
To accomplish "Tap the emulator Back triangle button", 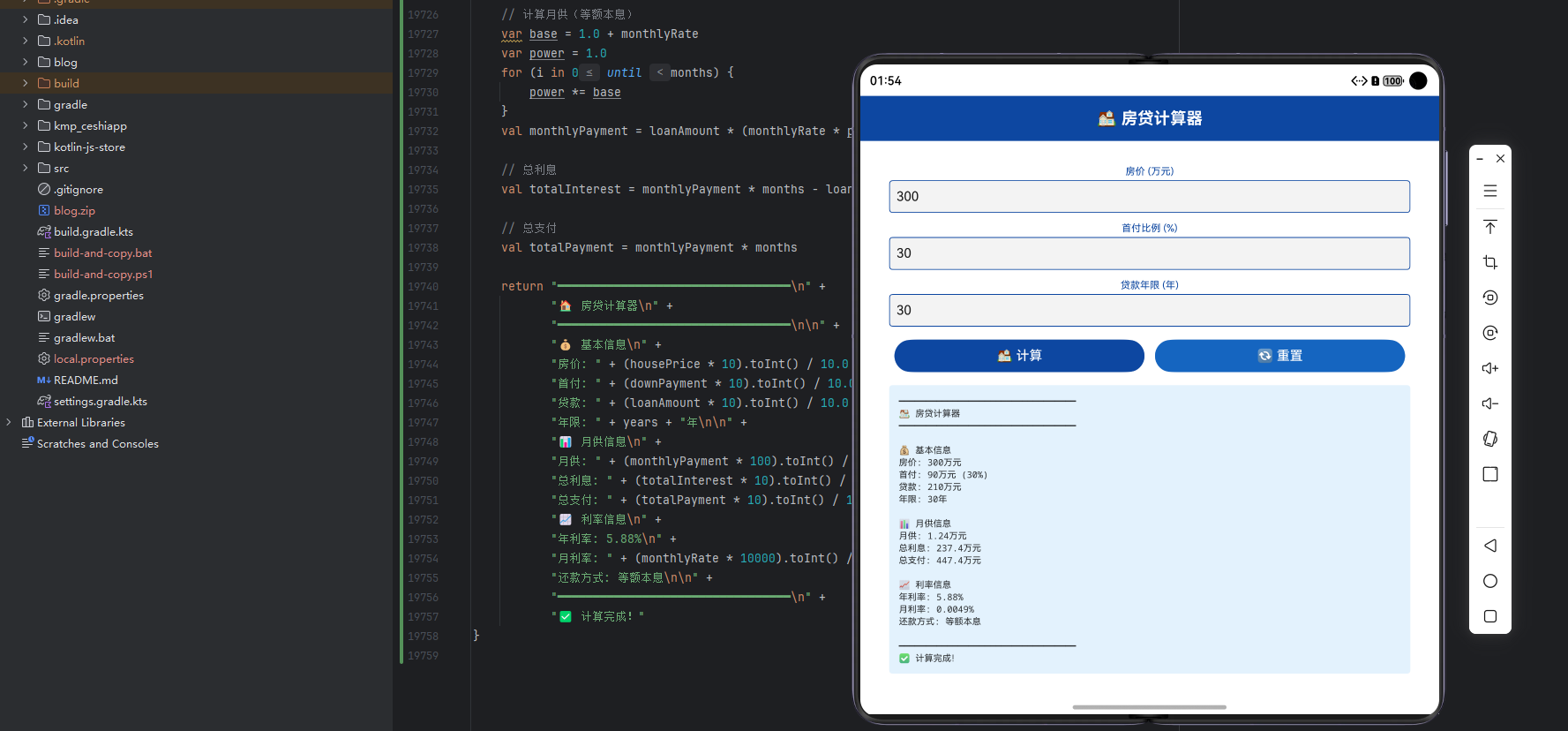I will tap(1490, 546).
